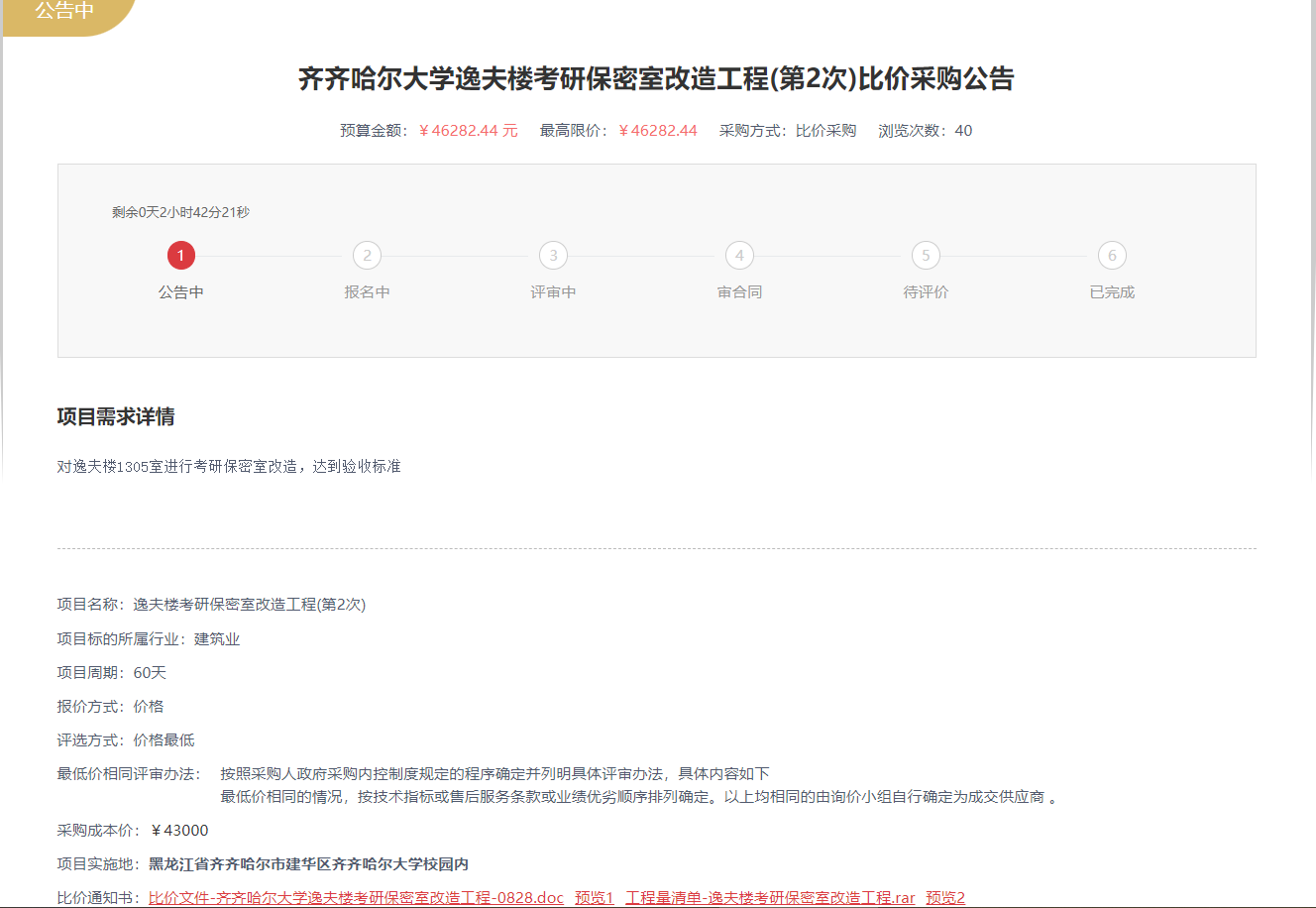The height and width of the screenshot is (908, 1316).
Task: Click step 4 circle in progress tracker
Action: (739, 256)
